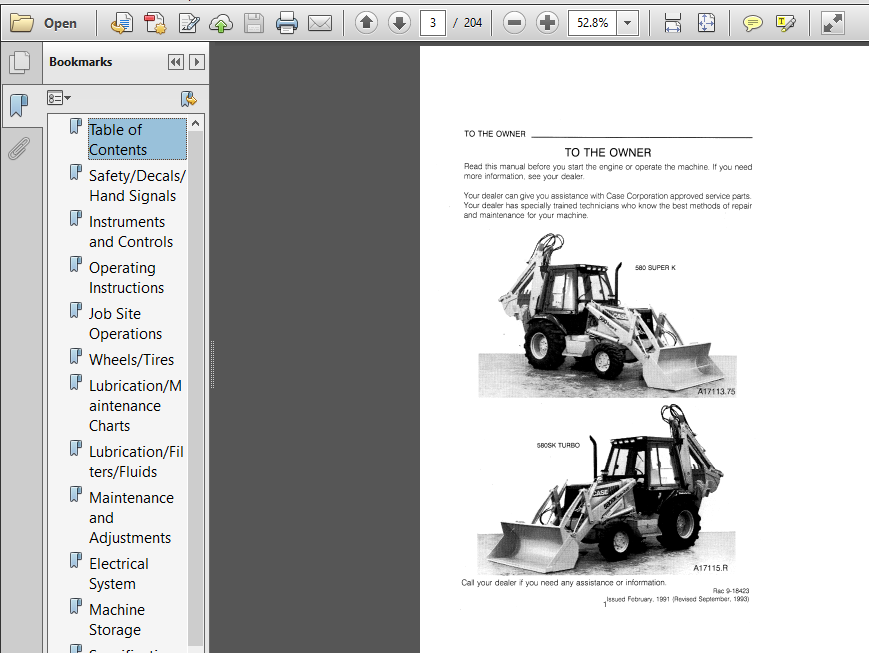Click the Print icon
869x653 pixels.
(x=287, y=23)
